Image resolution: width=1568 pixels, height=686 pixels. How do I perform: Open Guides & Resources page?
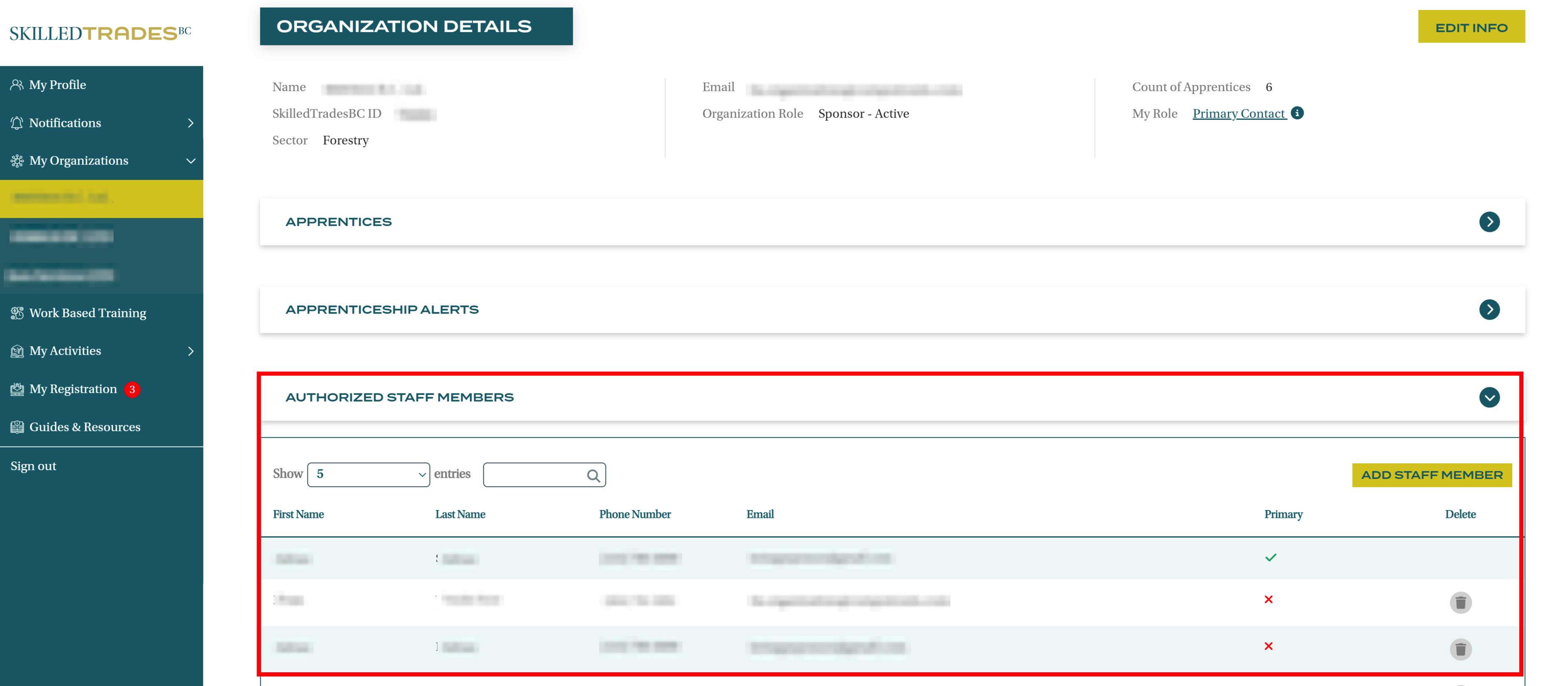point(84,427)
